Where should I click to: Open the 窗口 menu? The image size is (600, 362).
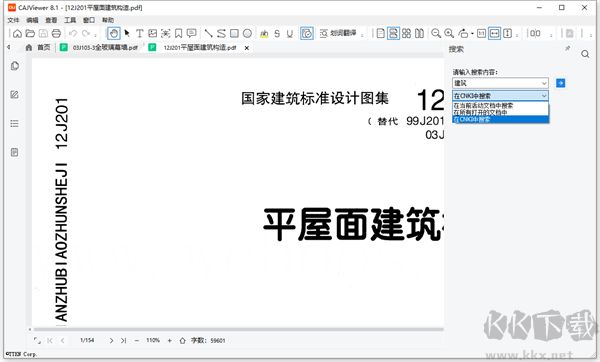pos(89,20)
